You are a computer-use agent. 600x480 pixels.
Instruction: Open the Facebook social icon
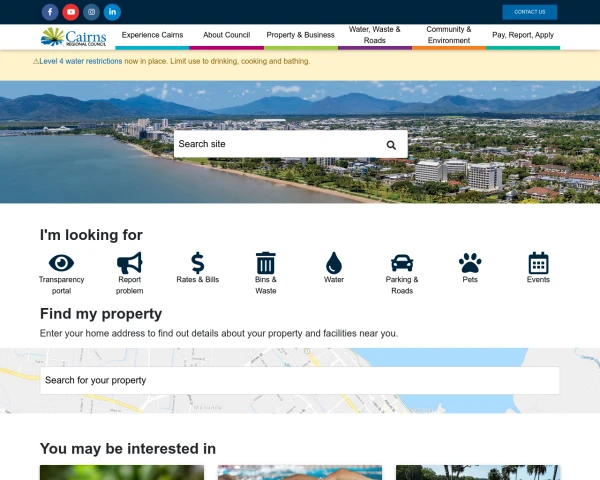(x=50, y=12)
